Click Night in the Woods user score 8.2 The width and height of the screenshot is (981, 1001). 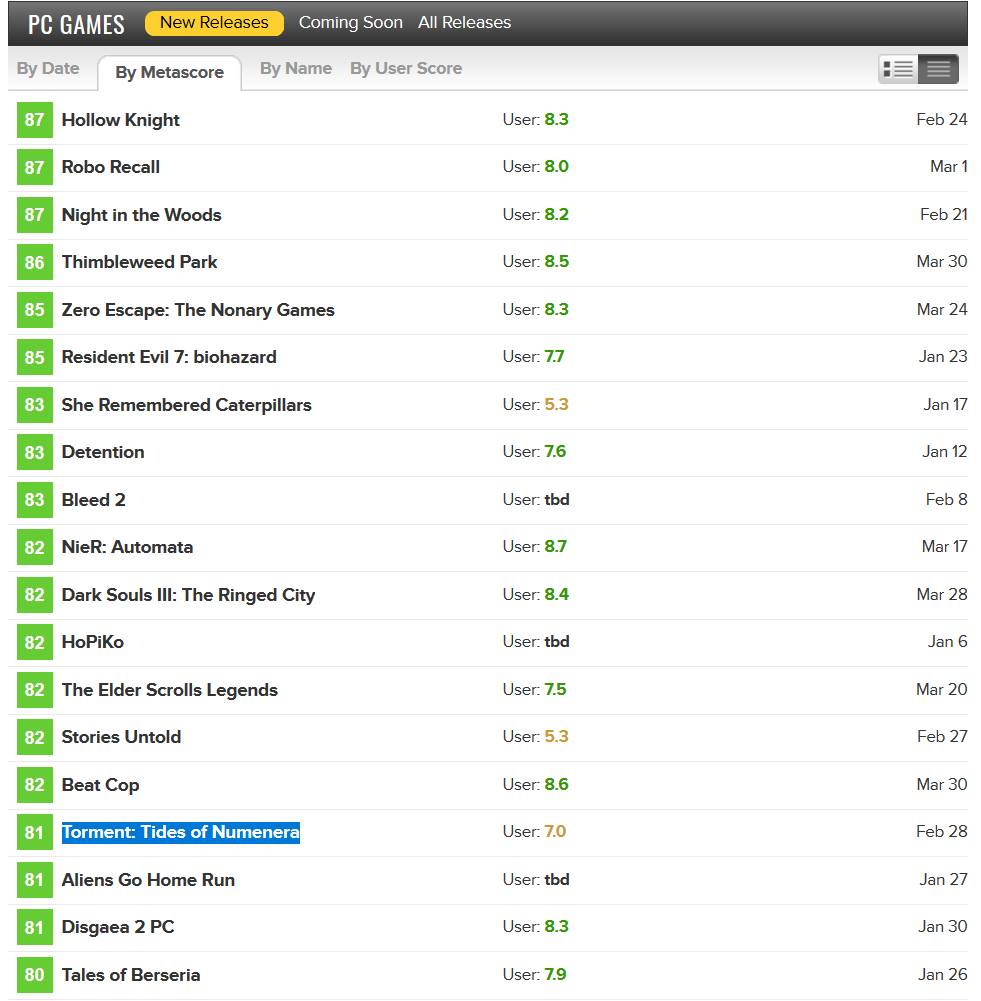coord(556,215)
